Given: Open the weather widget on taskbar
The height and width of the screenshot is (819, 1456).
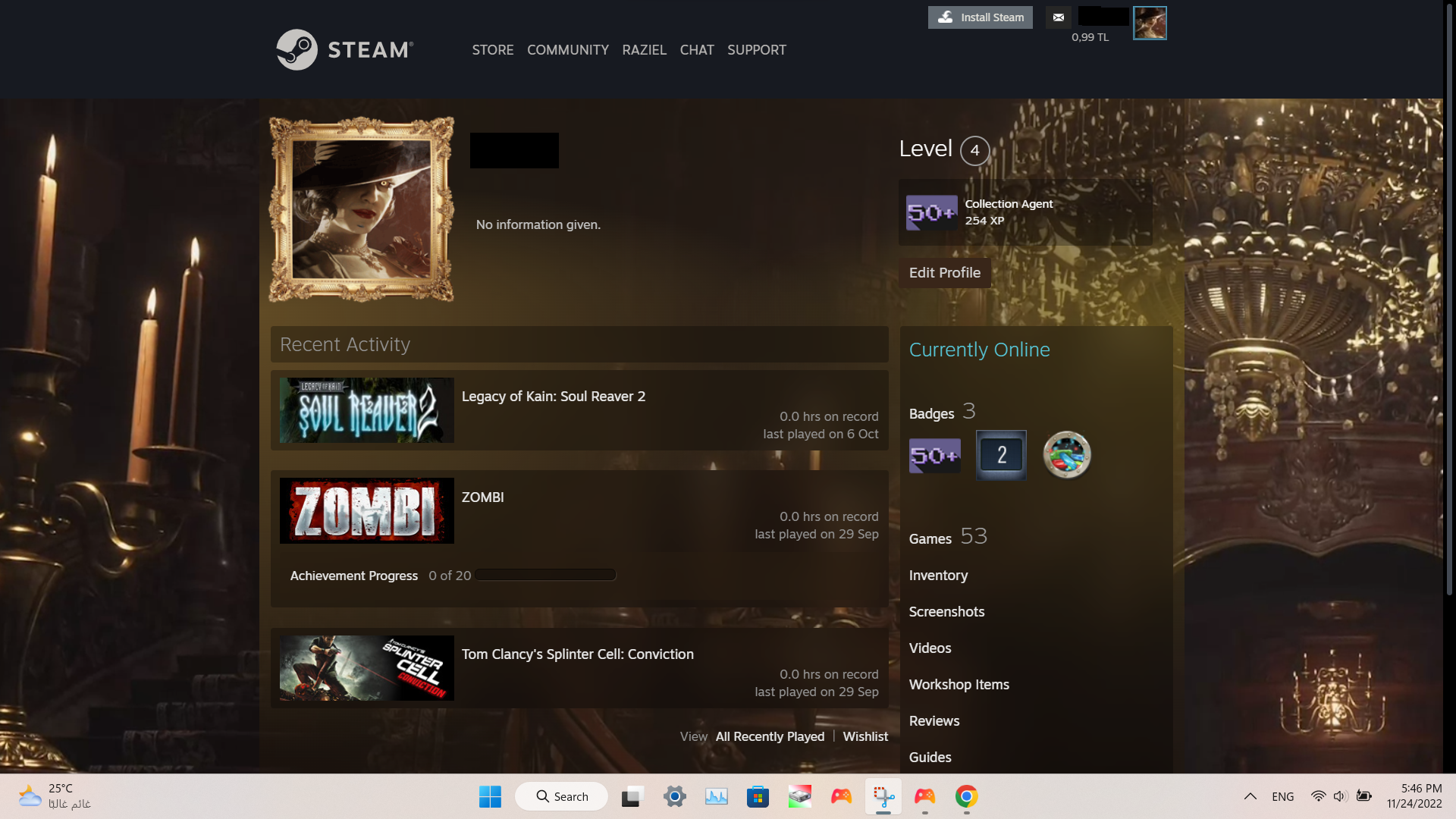Looking at the screenshot, I should coord(55,796).
